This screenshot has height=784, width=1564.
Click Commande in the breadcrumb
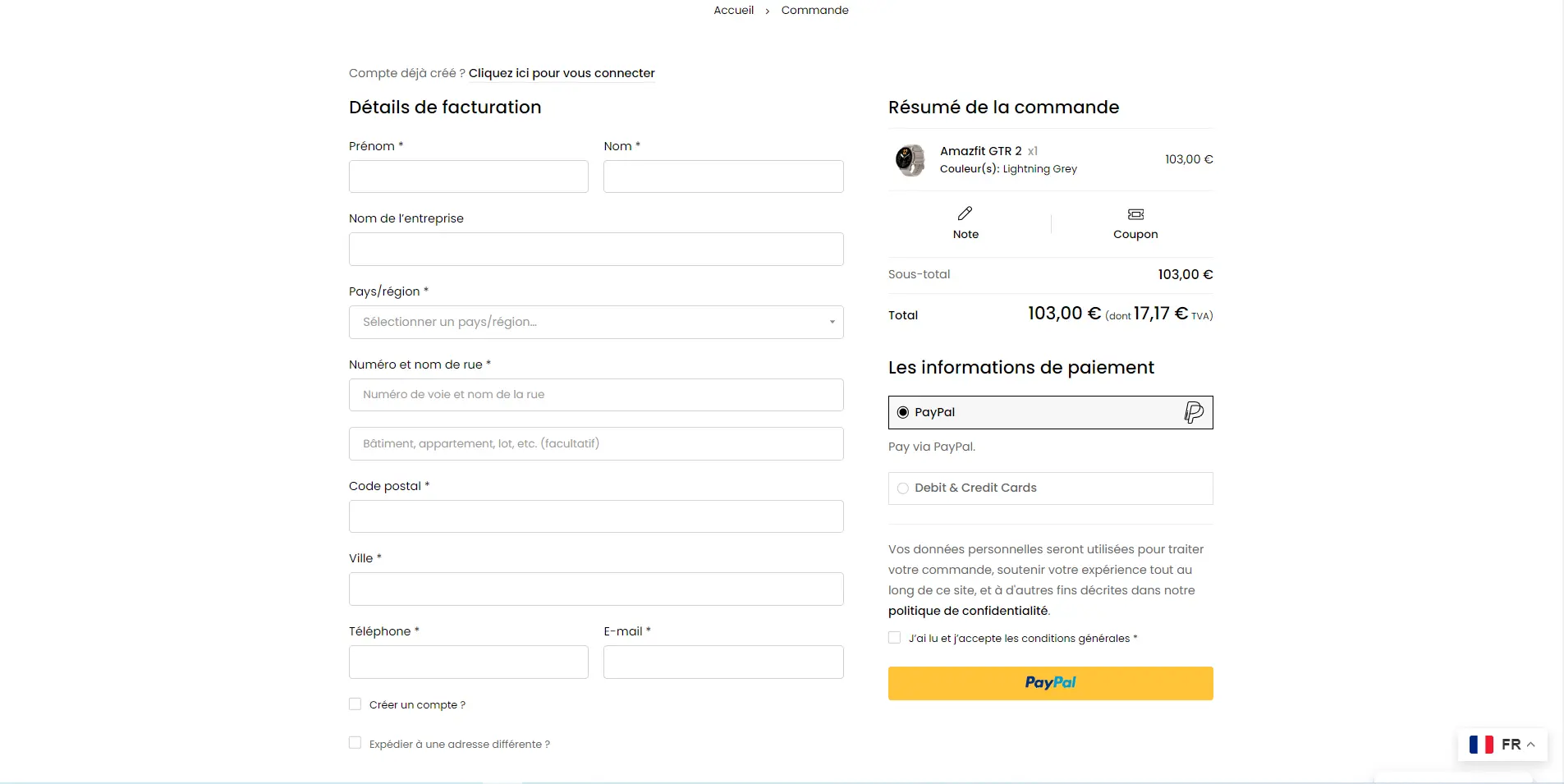tap(814, 10)
